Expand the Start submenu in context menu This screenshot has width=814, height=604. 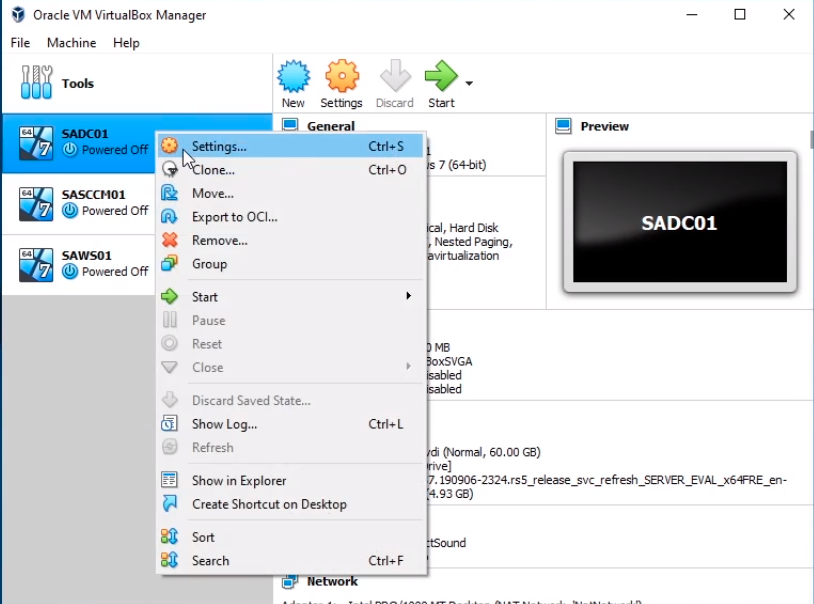coord(408,297)
